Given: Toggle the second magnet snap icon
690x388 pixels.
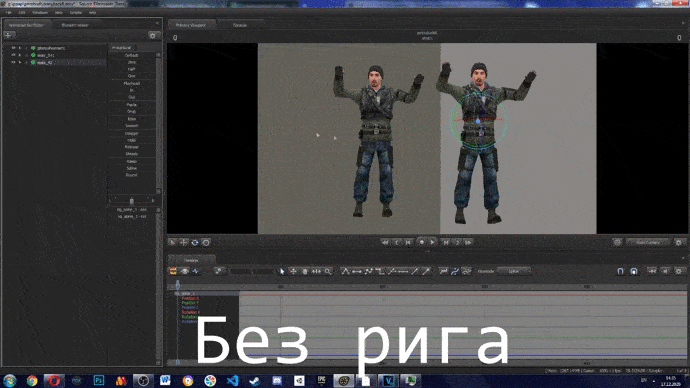Looking at the screenshot, I should [634, 271].
